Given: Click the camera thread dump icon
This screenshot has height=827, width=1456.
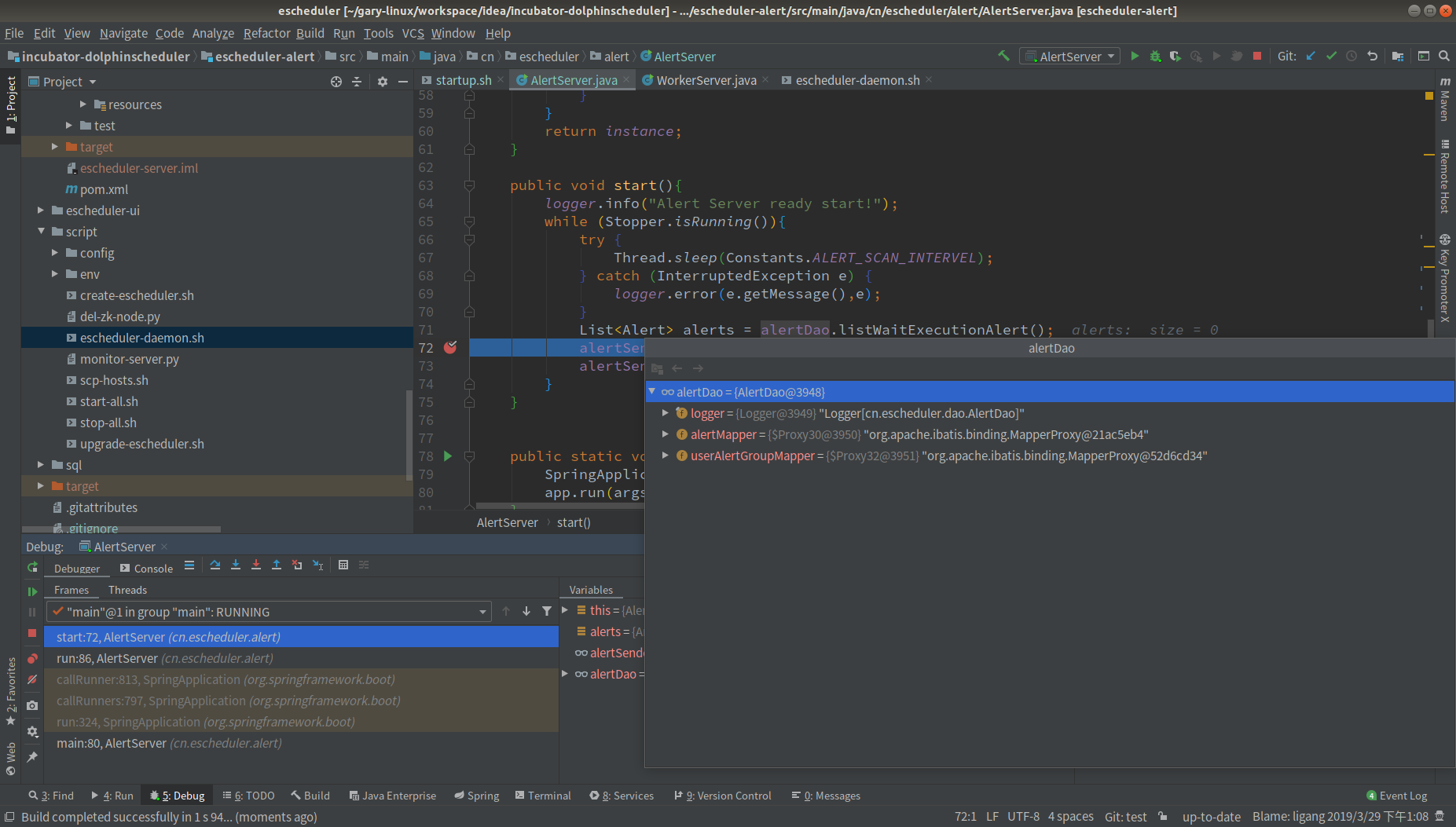Looking at the screenshot, I should pyautogui.click(x=32, y=705).
